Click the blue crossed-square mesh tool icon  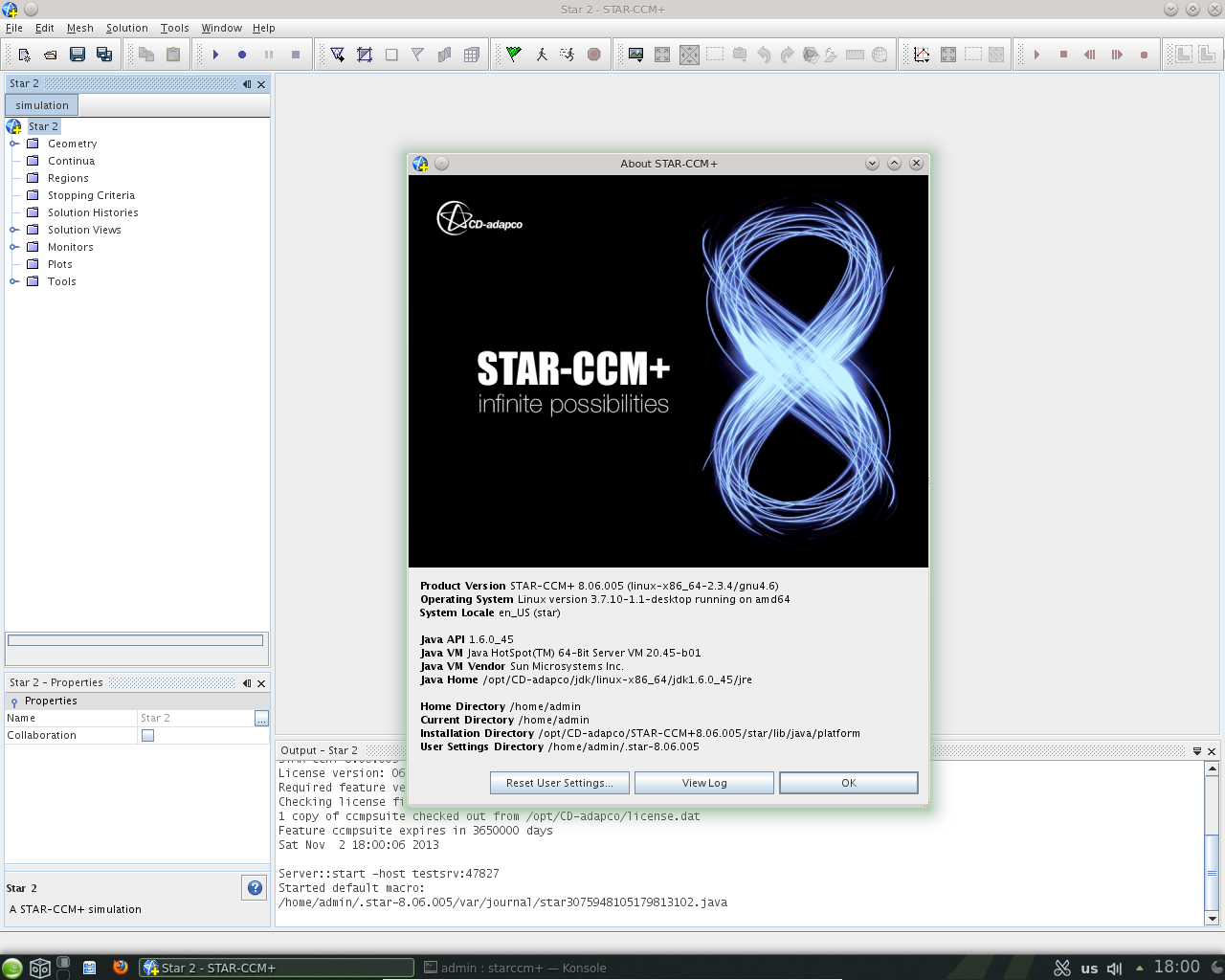[x=365, y=55]
